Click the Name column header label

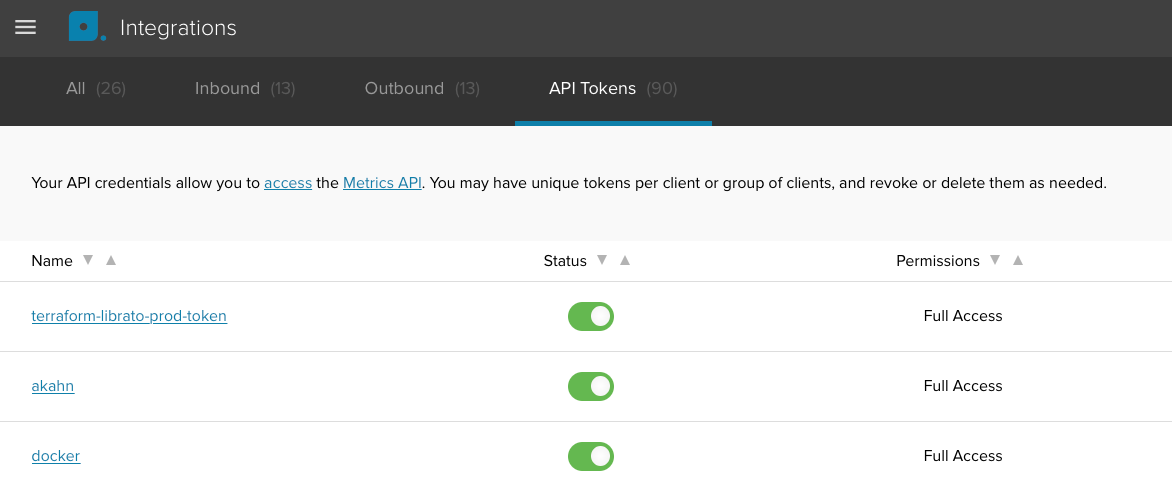pos(52,261)
